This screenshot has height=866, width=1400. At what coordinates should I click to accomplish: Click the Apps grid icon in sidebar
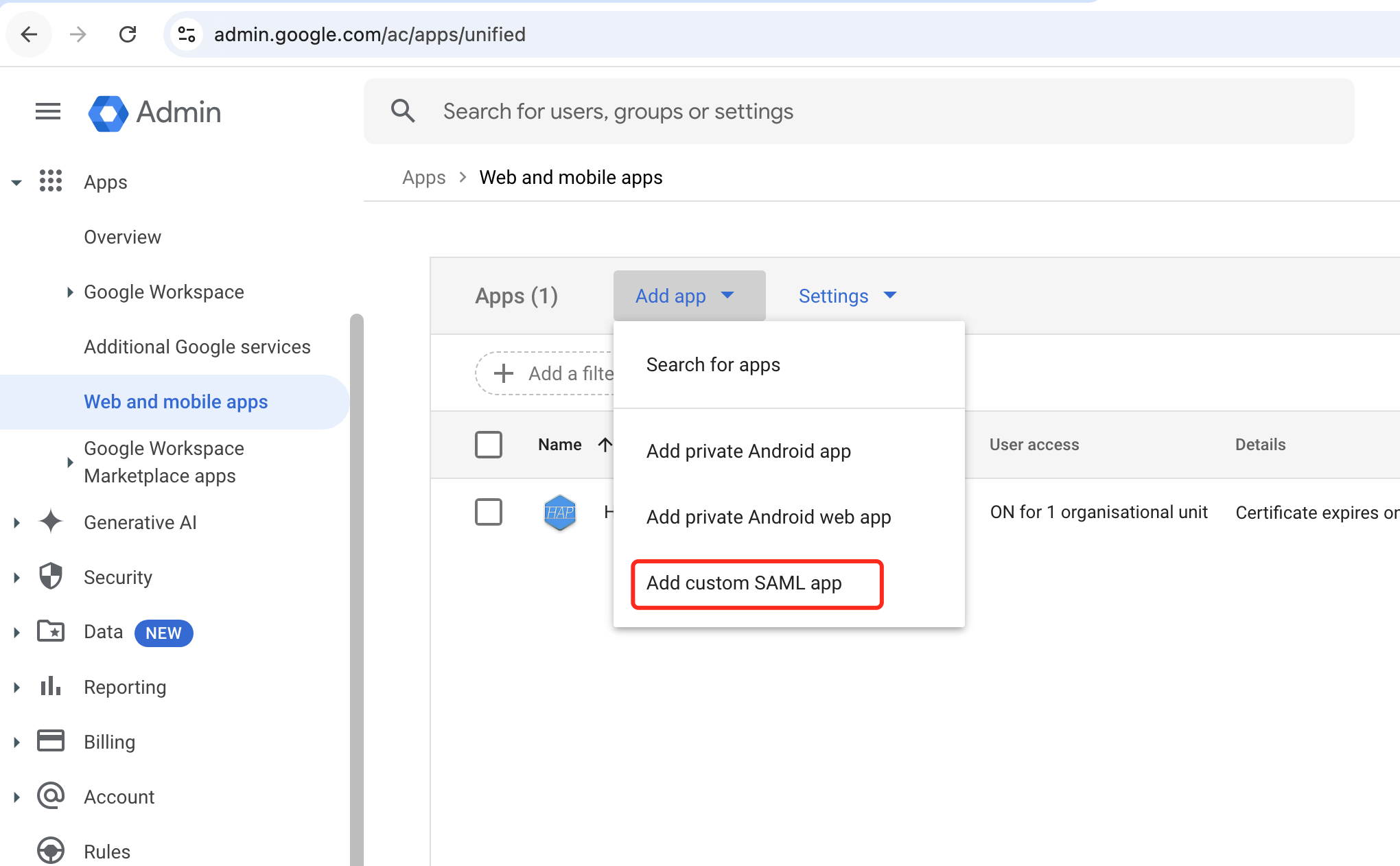[x=51, y=181]
